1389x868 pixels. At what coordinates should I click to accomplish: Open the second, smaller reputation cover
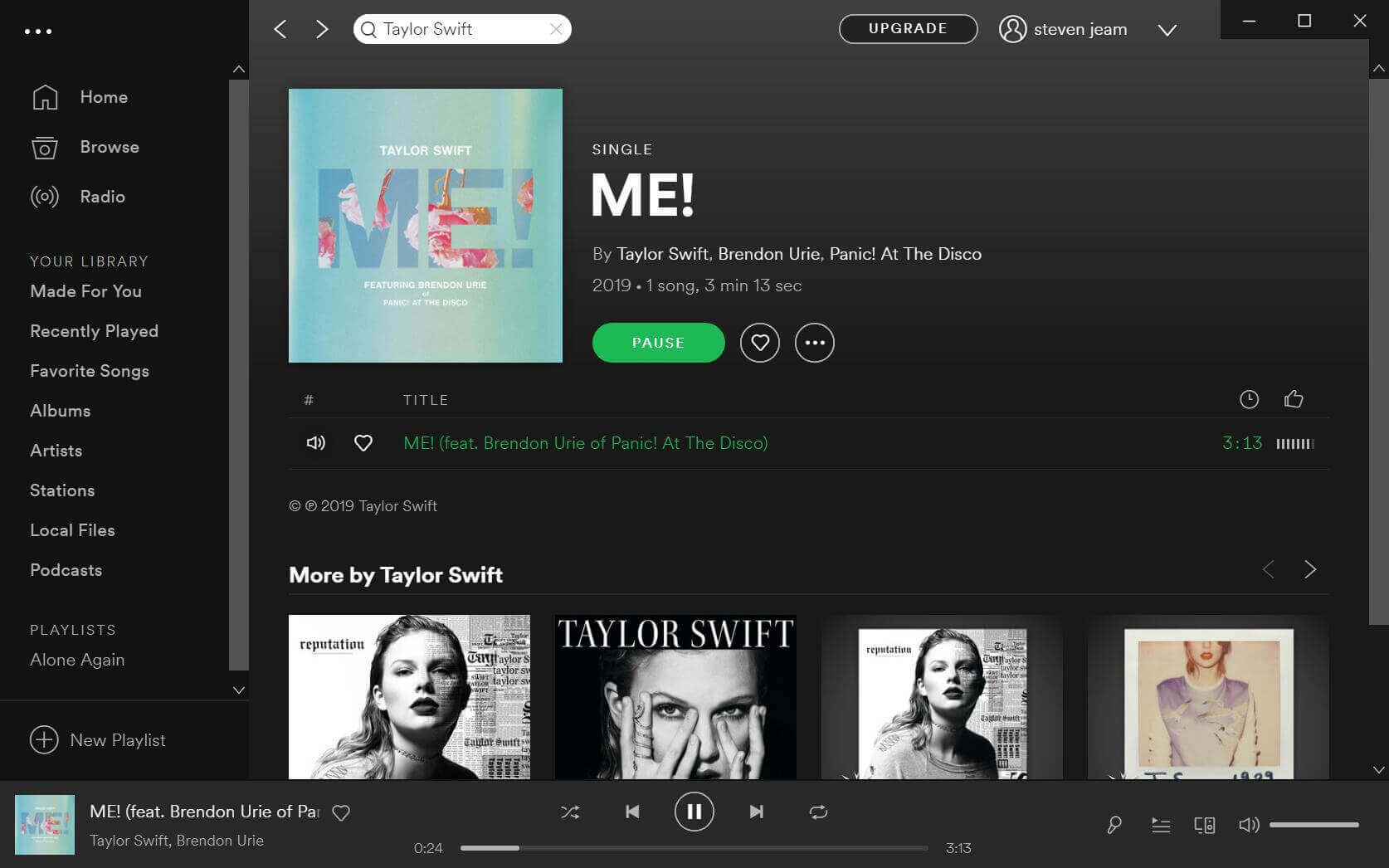point(942,697)
